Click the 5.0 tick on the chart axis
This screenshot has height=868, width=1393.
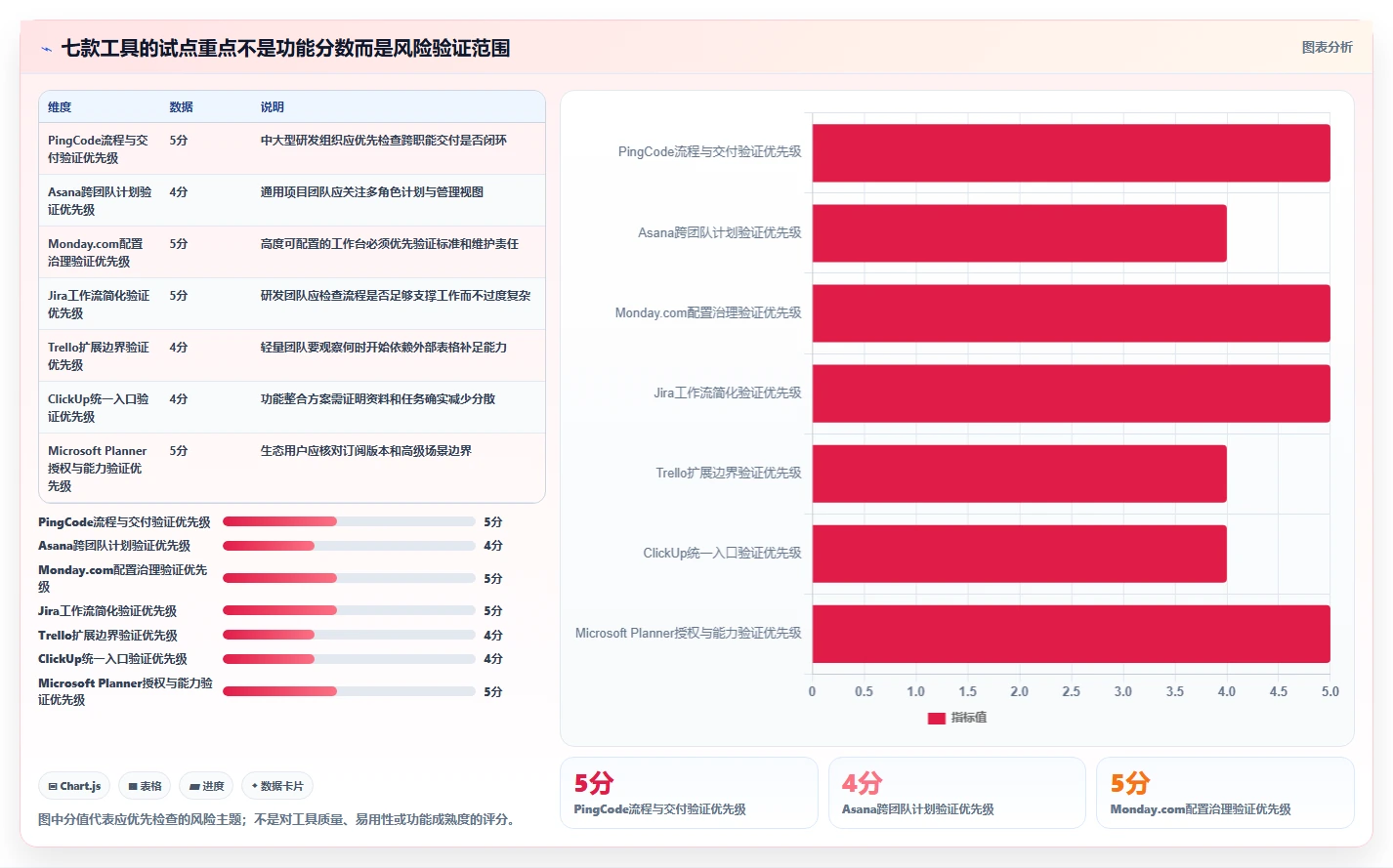1330,691
